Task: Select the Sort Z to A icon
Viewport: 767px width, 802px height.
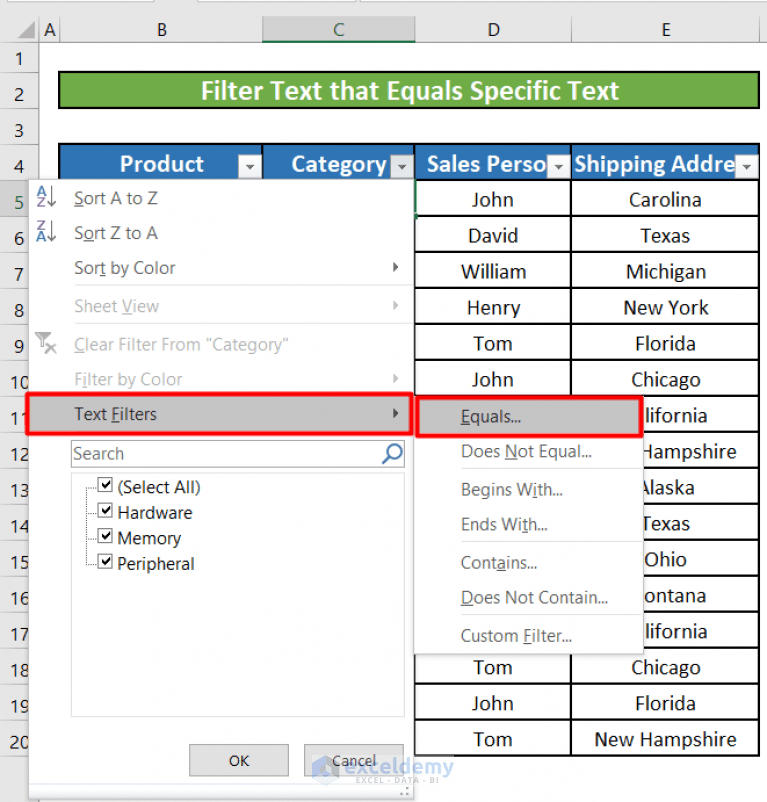Action: pos(46,233)
